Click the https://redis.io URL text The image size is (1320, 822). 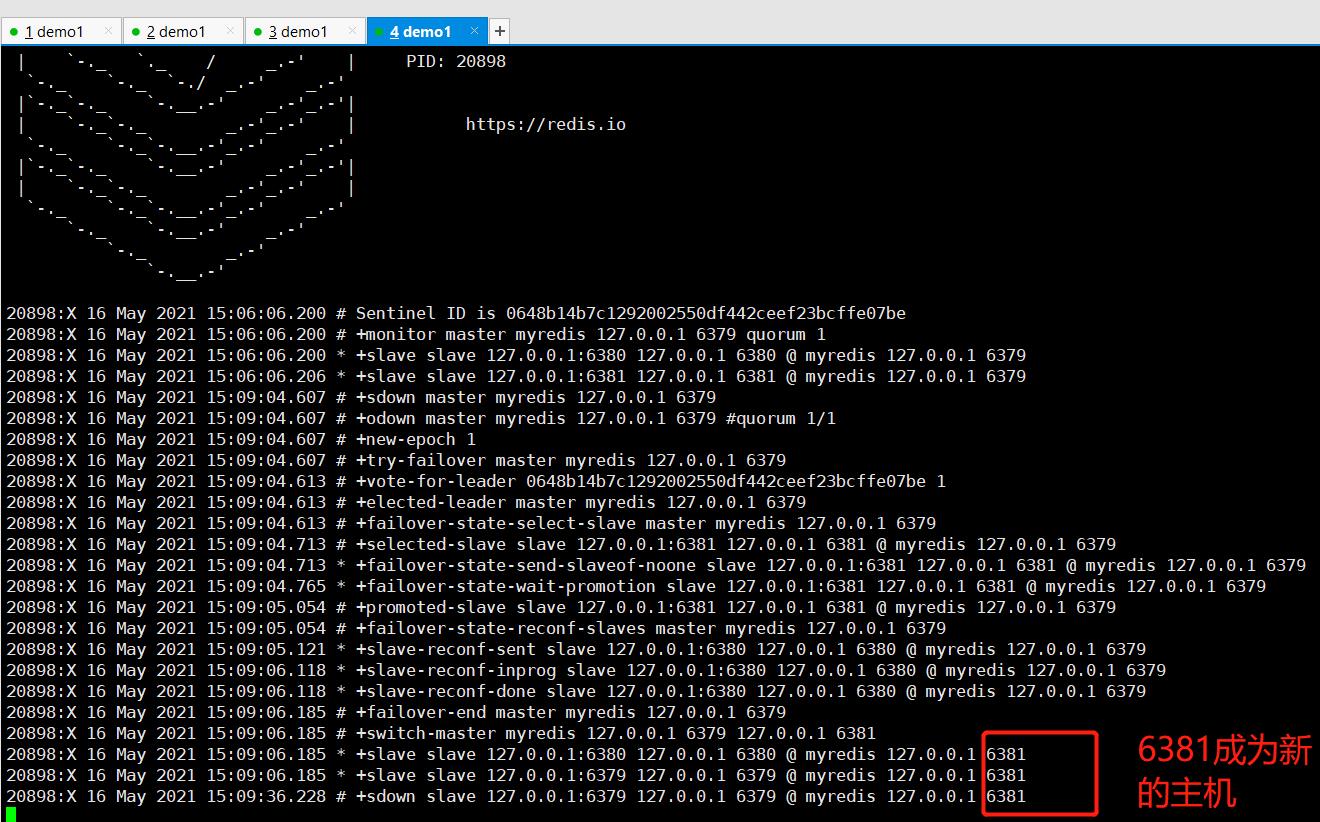click(546, 124)
